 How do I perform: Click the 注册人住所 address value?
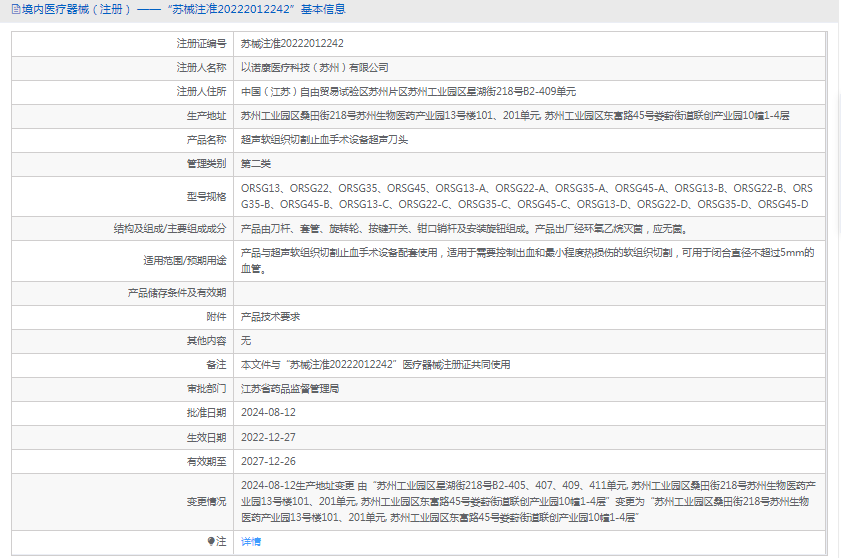coord(408,92)
